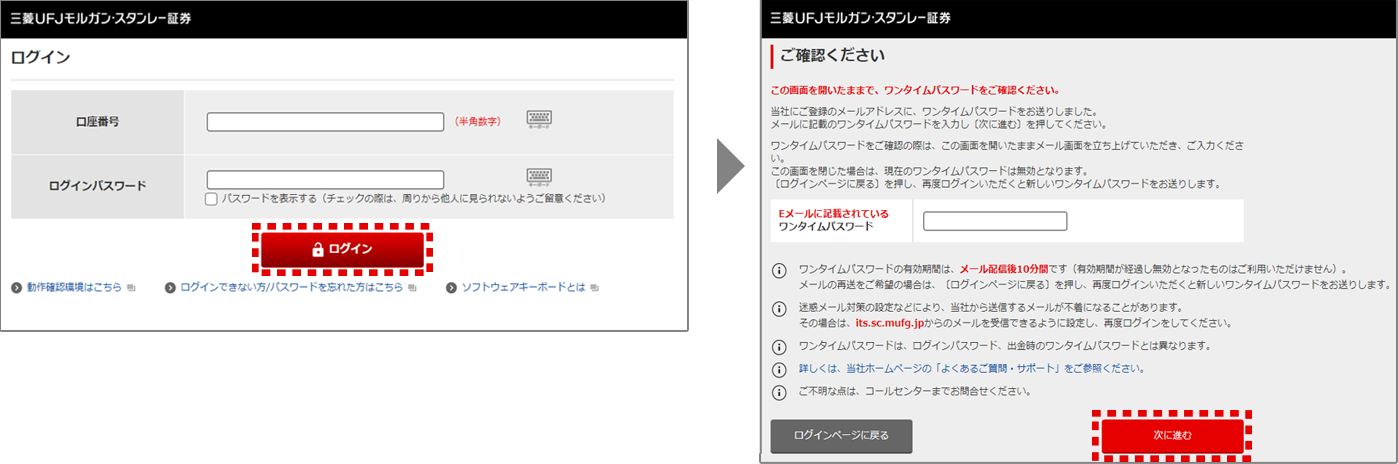Image resolution: width=1398 pixels, height=464 pixels.
Task: Click info icon beside 詳しくは line
Action: click(780, 369)
